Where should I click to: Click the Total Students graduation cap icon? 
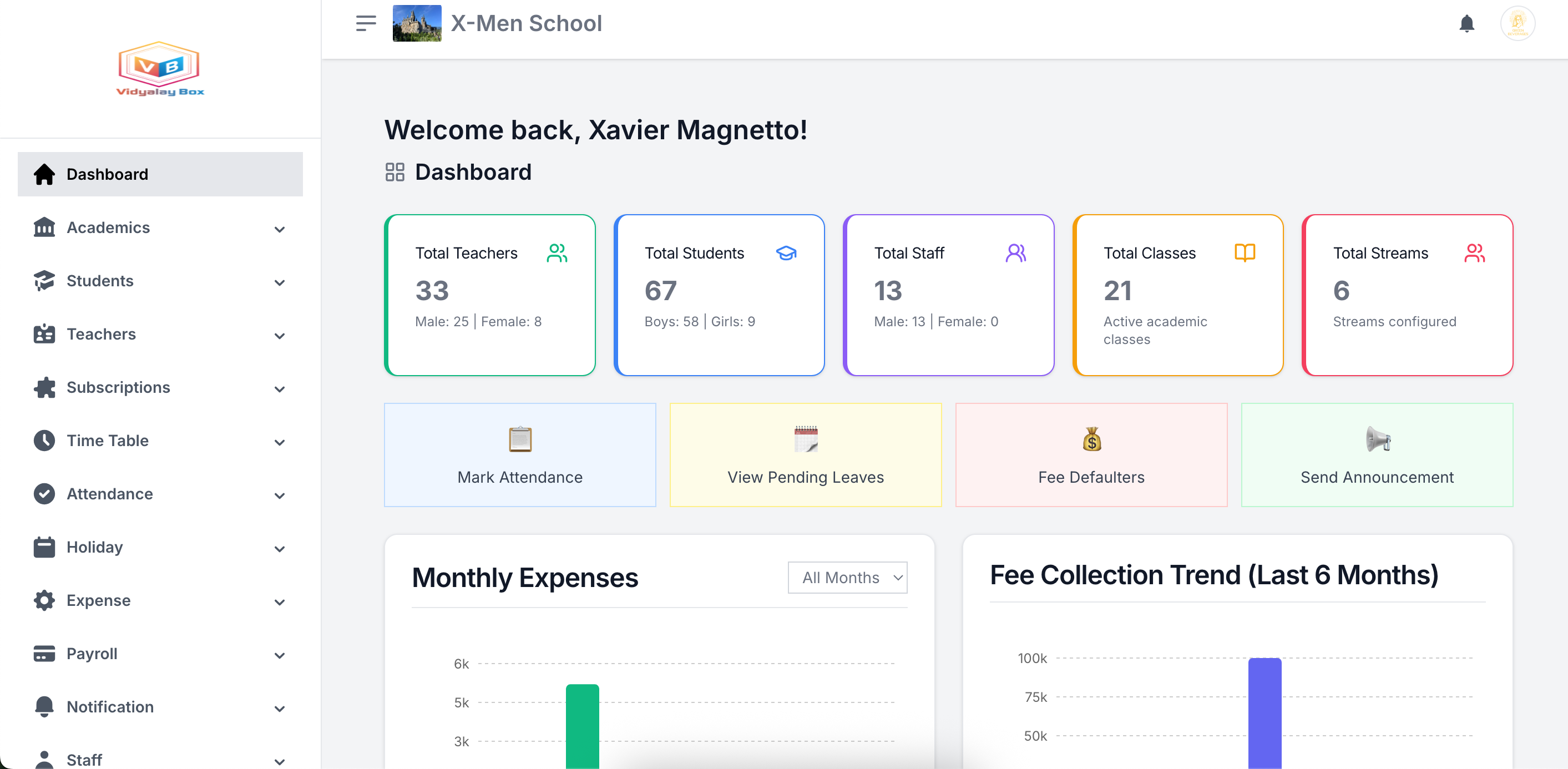pyautogui.click(x=786, y=252)
